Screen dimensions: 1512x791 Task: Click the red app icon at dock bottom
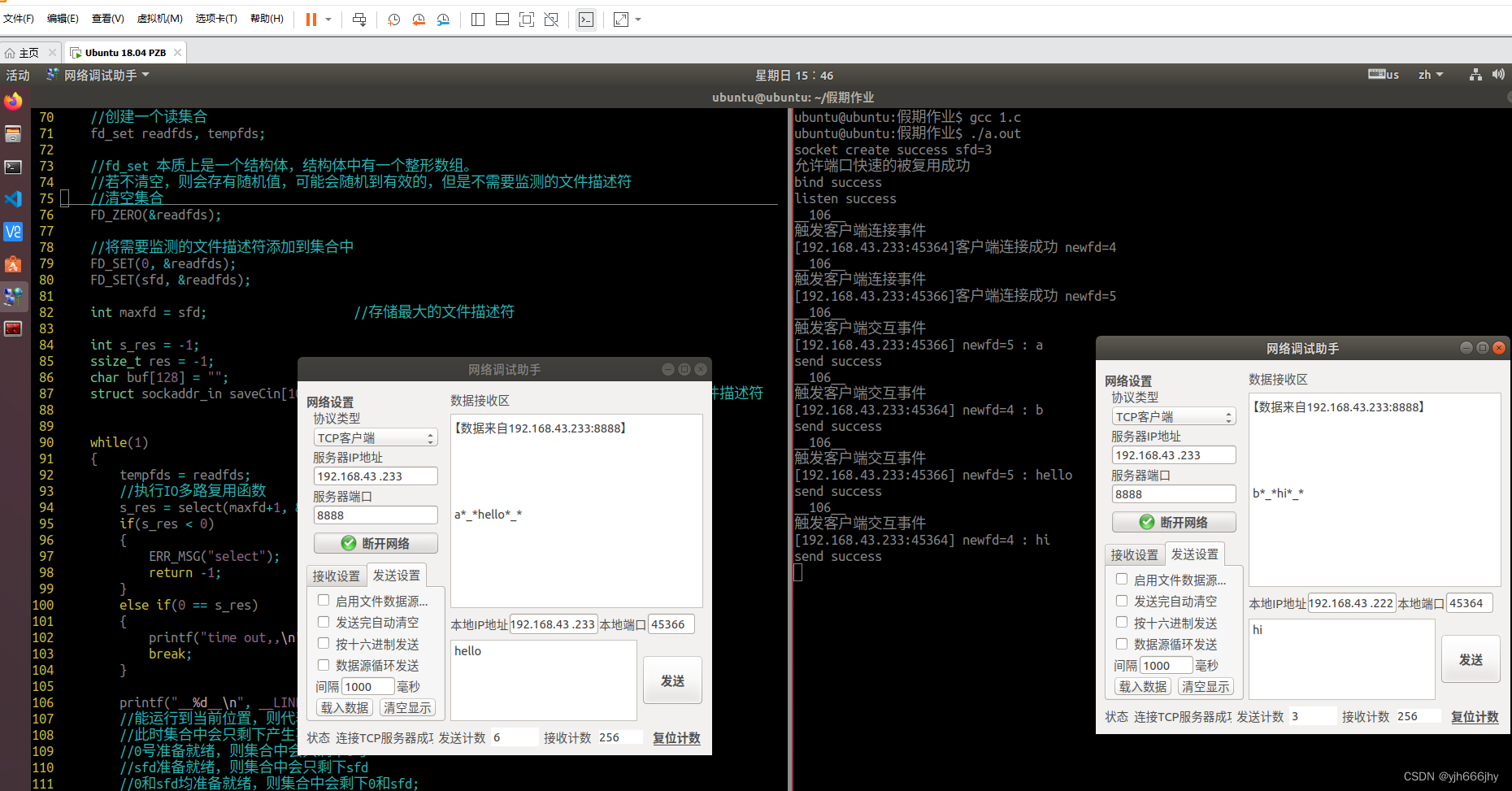[13, 329]
